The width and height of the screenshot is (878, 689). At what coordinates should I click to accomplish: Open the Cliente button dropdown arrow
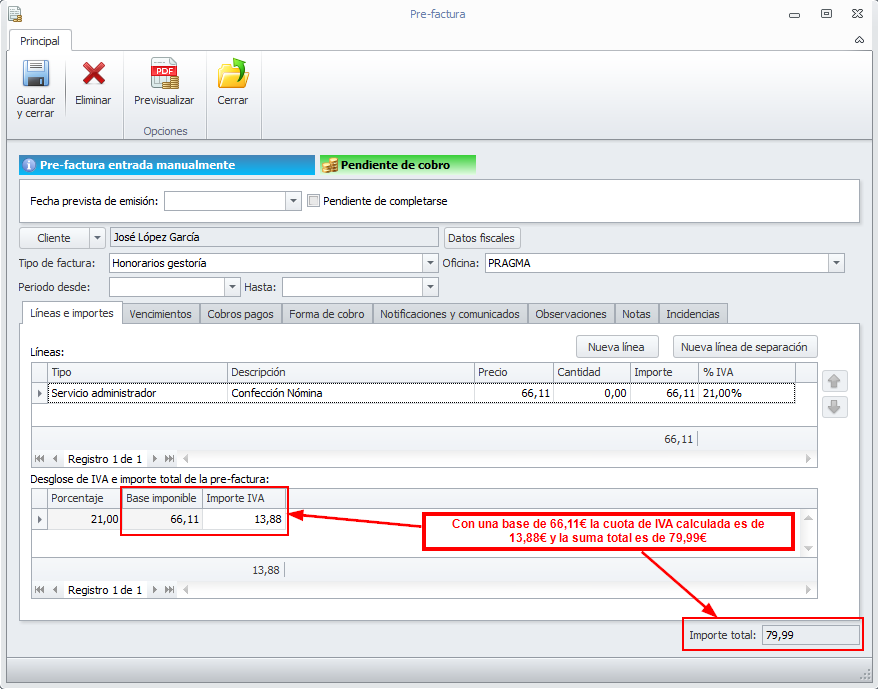[x=97, y=238]
